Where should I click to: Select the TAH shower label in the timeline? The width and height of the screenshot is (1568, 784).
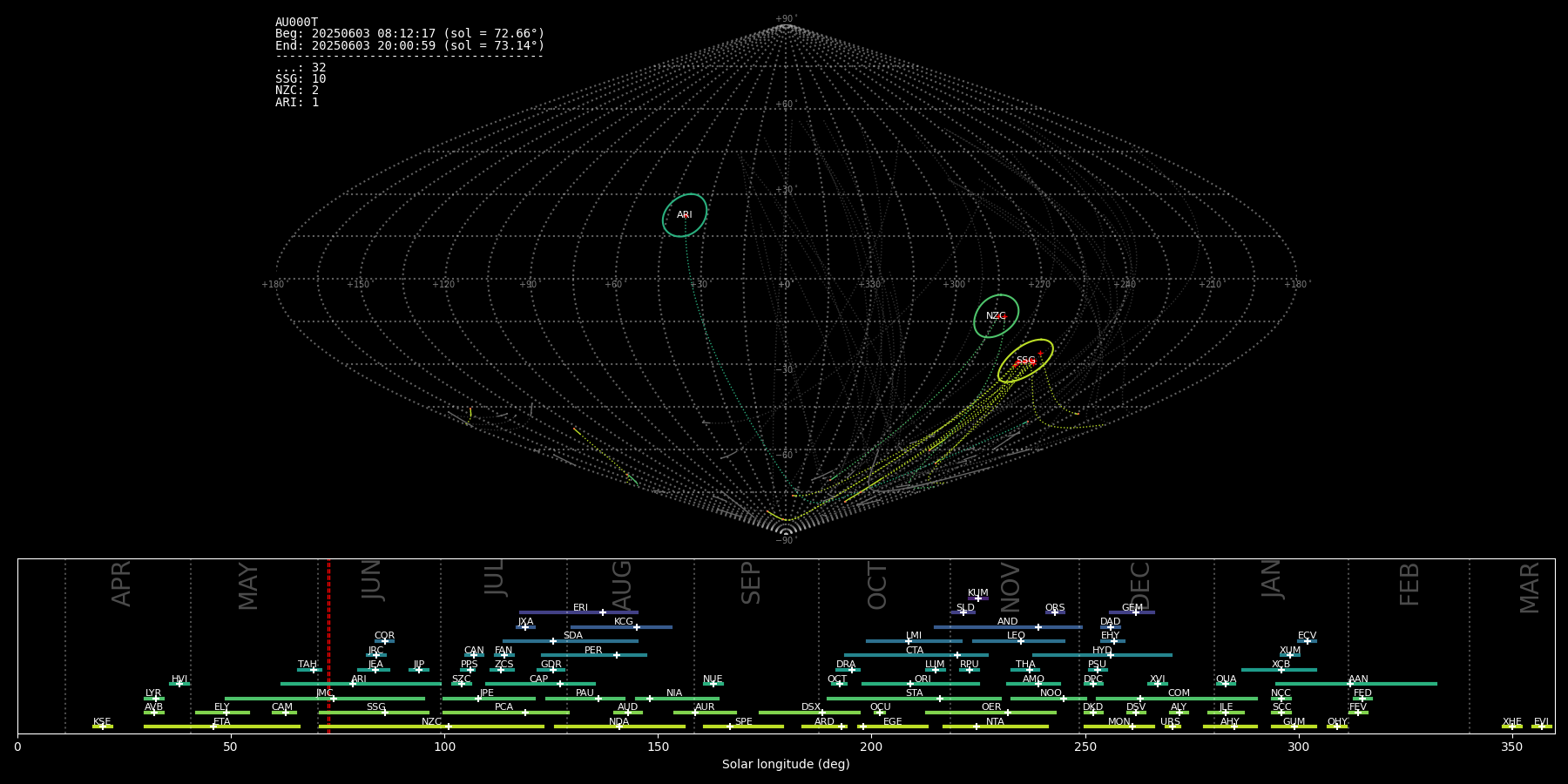pos(308,665)
